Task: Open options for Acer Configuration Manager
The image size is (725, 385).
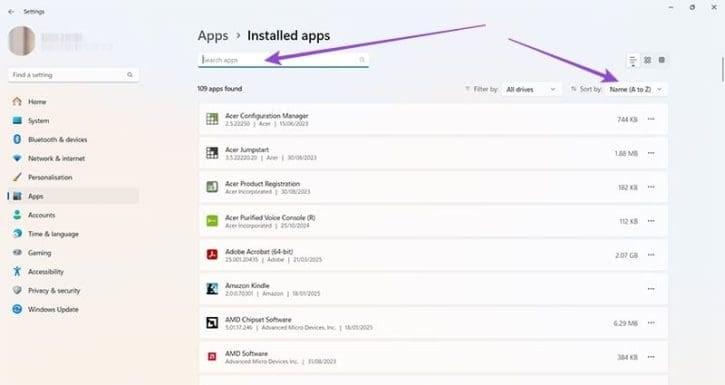Action: coord(651,119)
